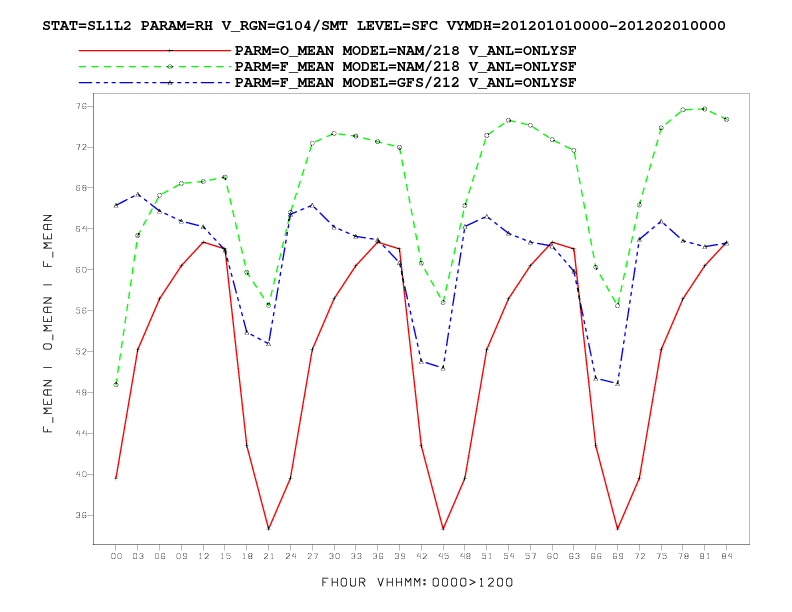Click the 40 tick on the vertical axis
This screenshot has width=792, height=612.
81,474
